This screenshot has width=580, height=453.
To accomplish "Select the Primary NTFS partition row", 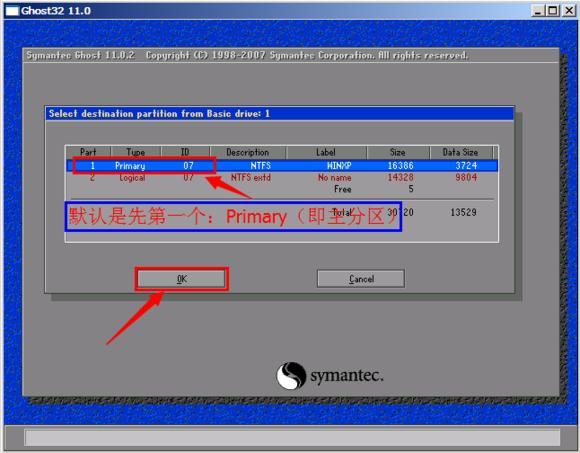I will (x=282, y=165).
